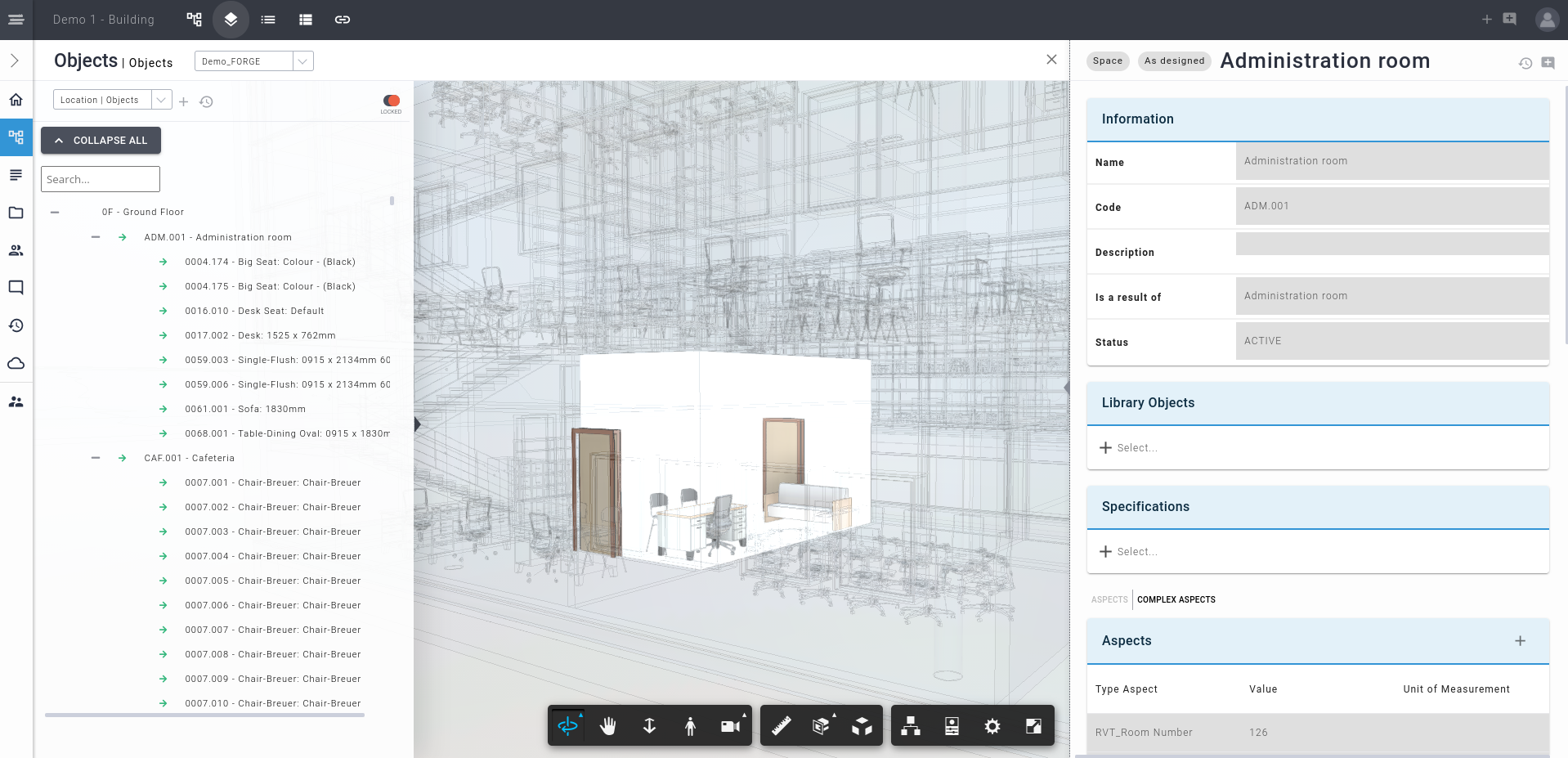Open the user account avatar
Screen dimensions: 1568x758
1547,19
